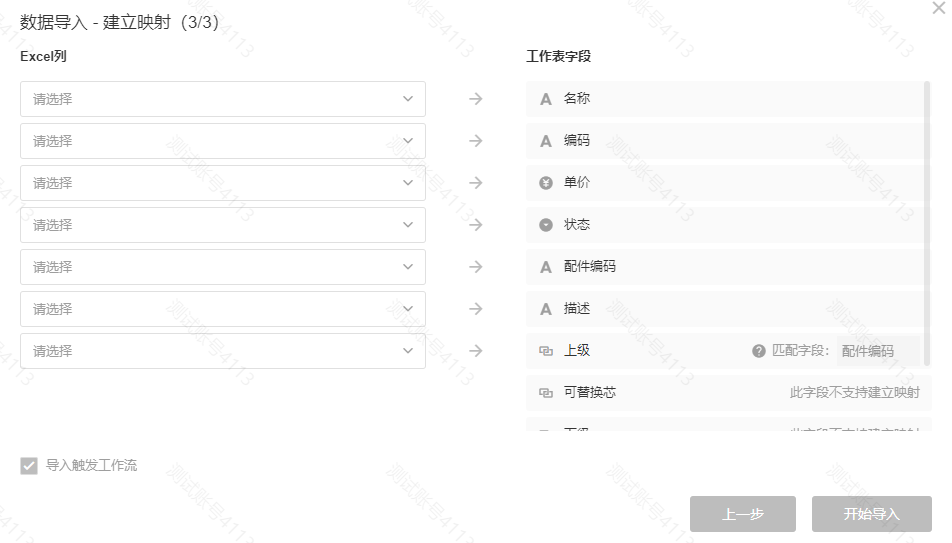Click the text icon beside 描述 field
952x543 pixels.
(x=546, y=309)
